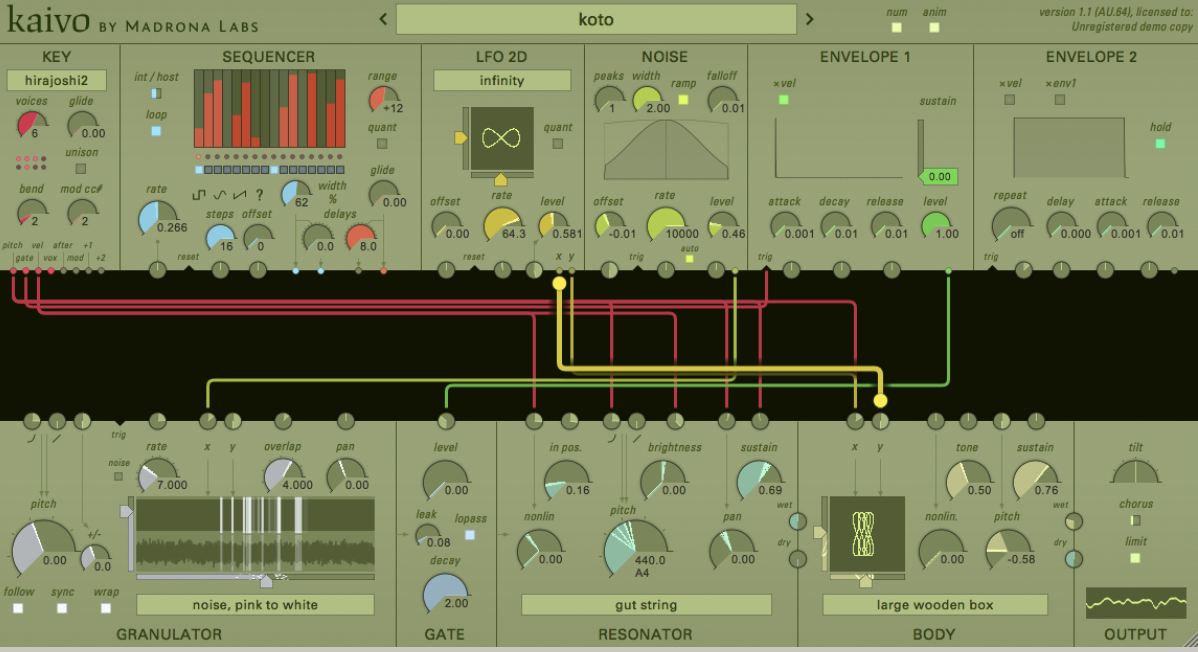Toggle the granulator sync checkbox
Screen dimensions: 1198x652
tap(62, 608)
